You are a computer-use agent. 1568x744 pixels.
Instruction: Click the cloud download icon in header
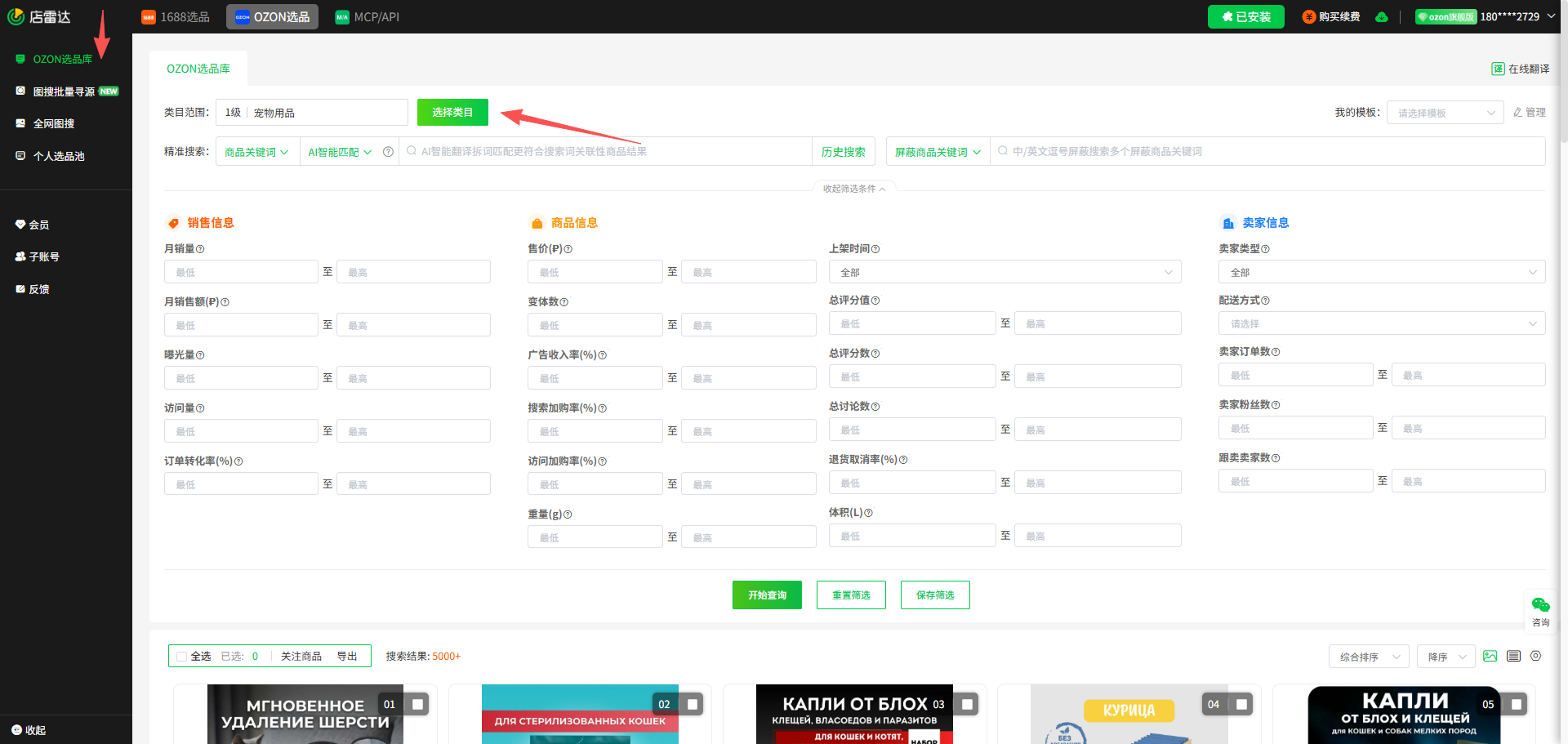point(1382,16)
